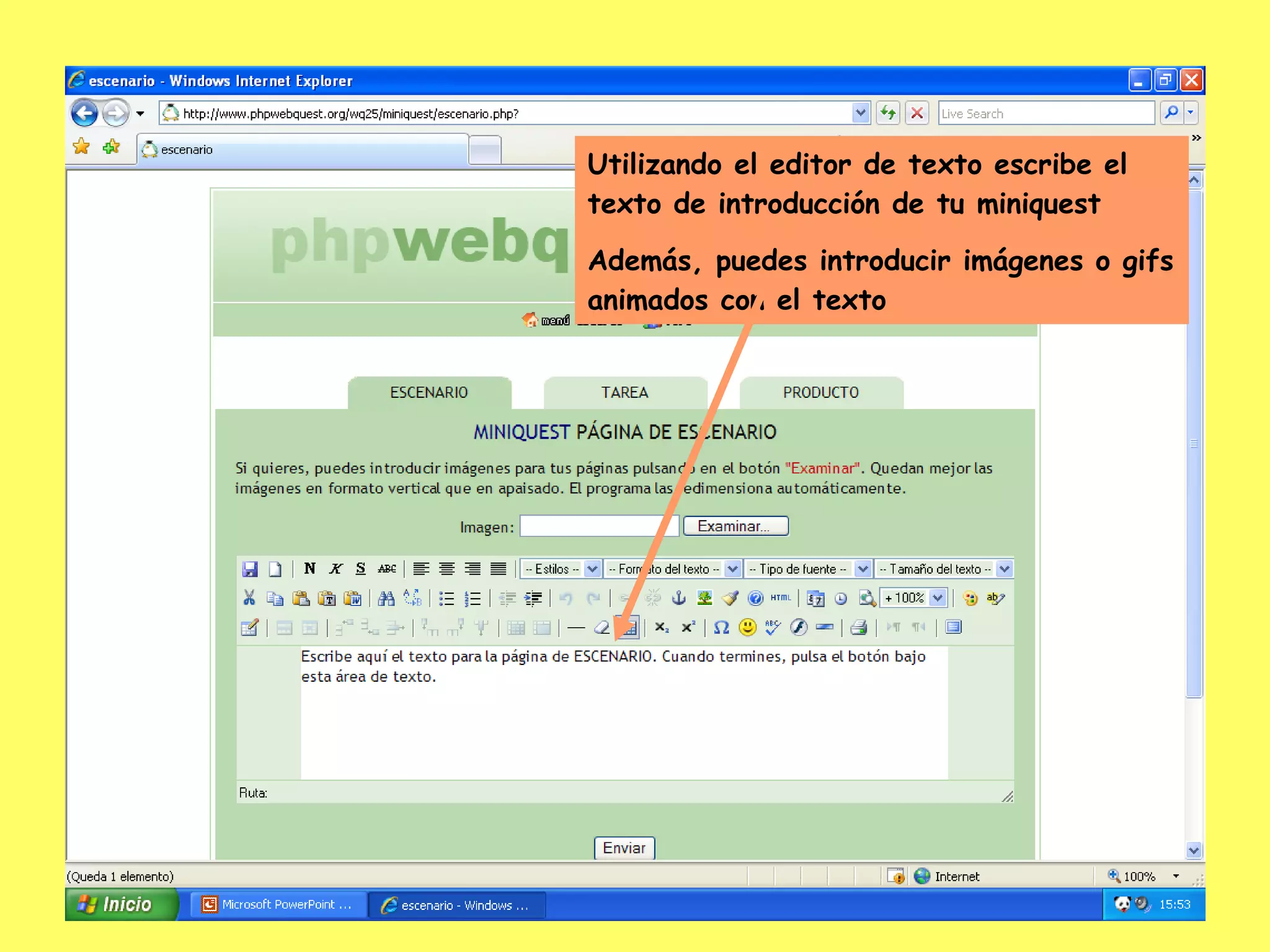Open the +100% zoom dropdown in editor
The height and width of the screenshot is (952, 1270).
point(913,598)
